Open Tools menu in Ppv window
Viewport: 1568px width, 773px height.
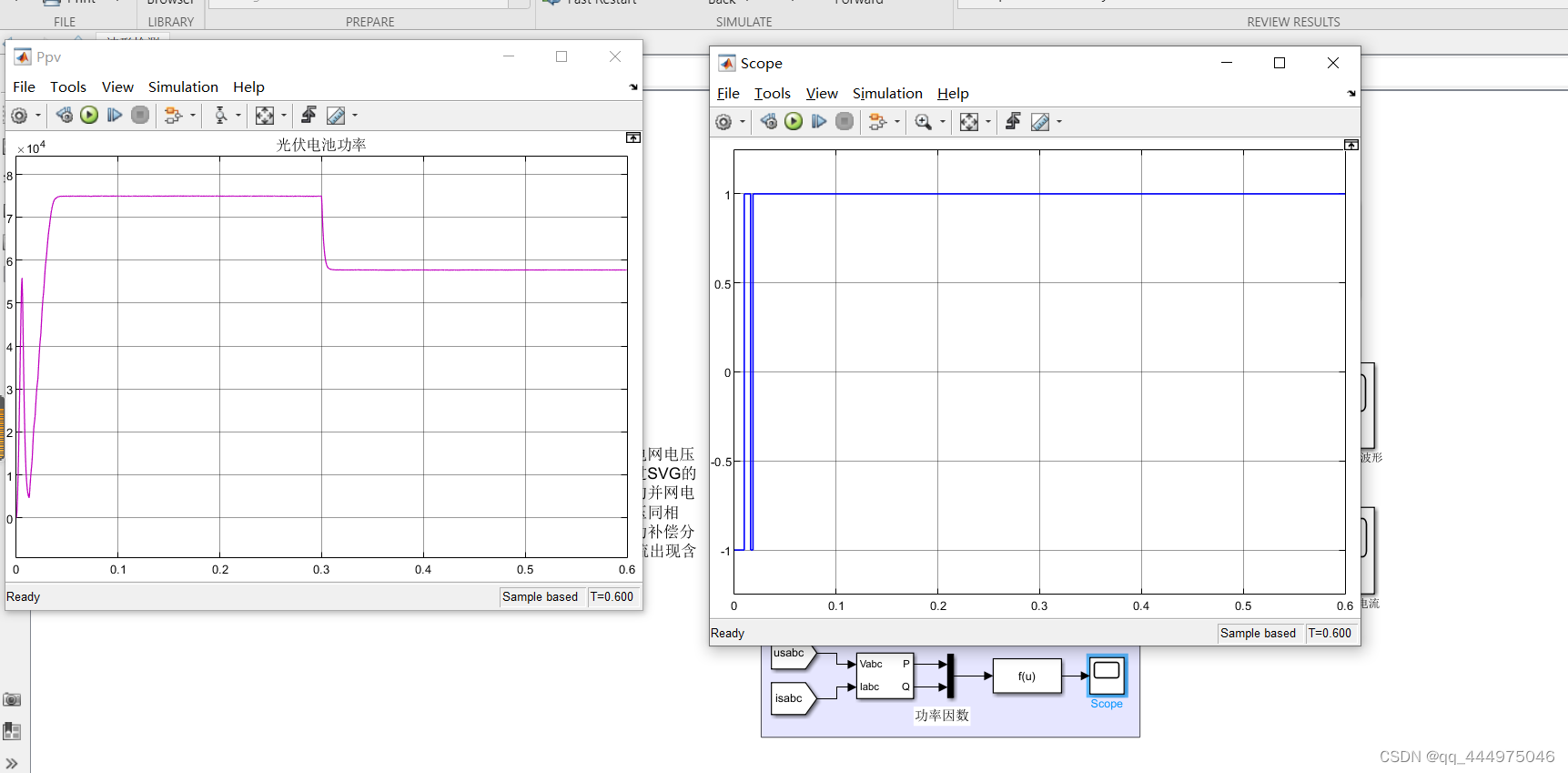tap(68, 86)
